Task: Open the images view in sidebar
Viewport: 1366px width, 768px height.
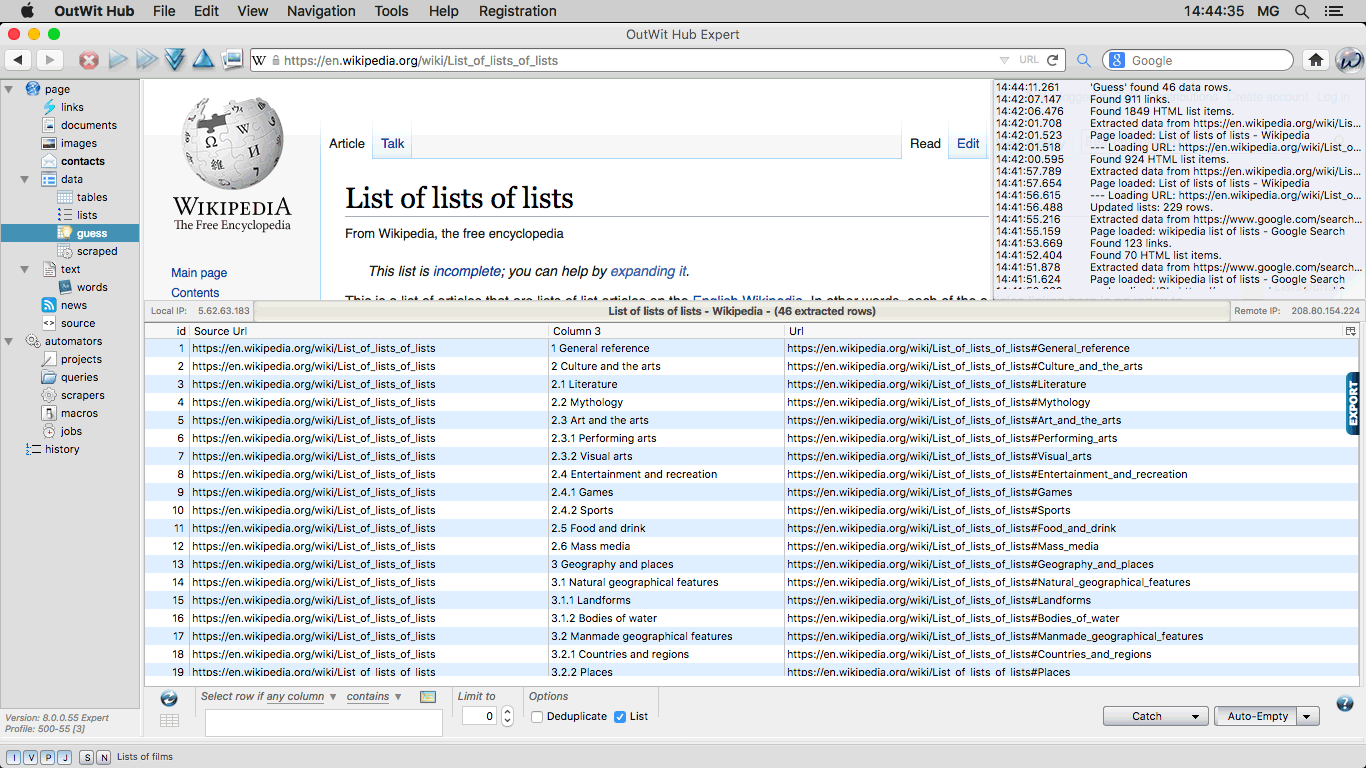Action: [x=69, y=143]
